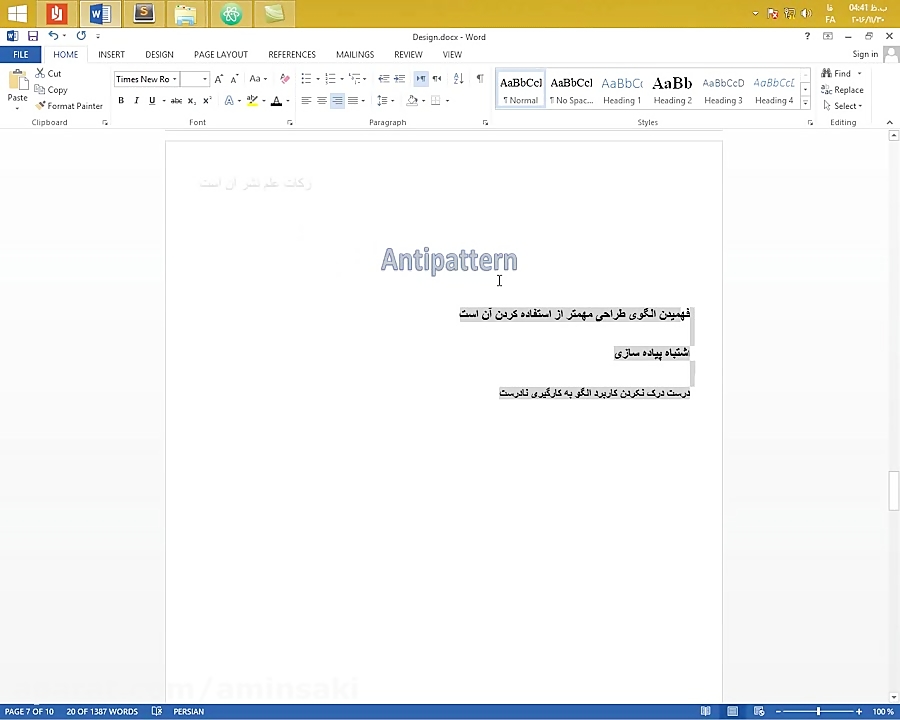
Task: Open the Line and Paragraph Spacing dropdown
Action: coord(387,100)
